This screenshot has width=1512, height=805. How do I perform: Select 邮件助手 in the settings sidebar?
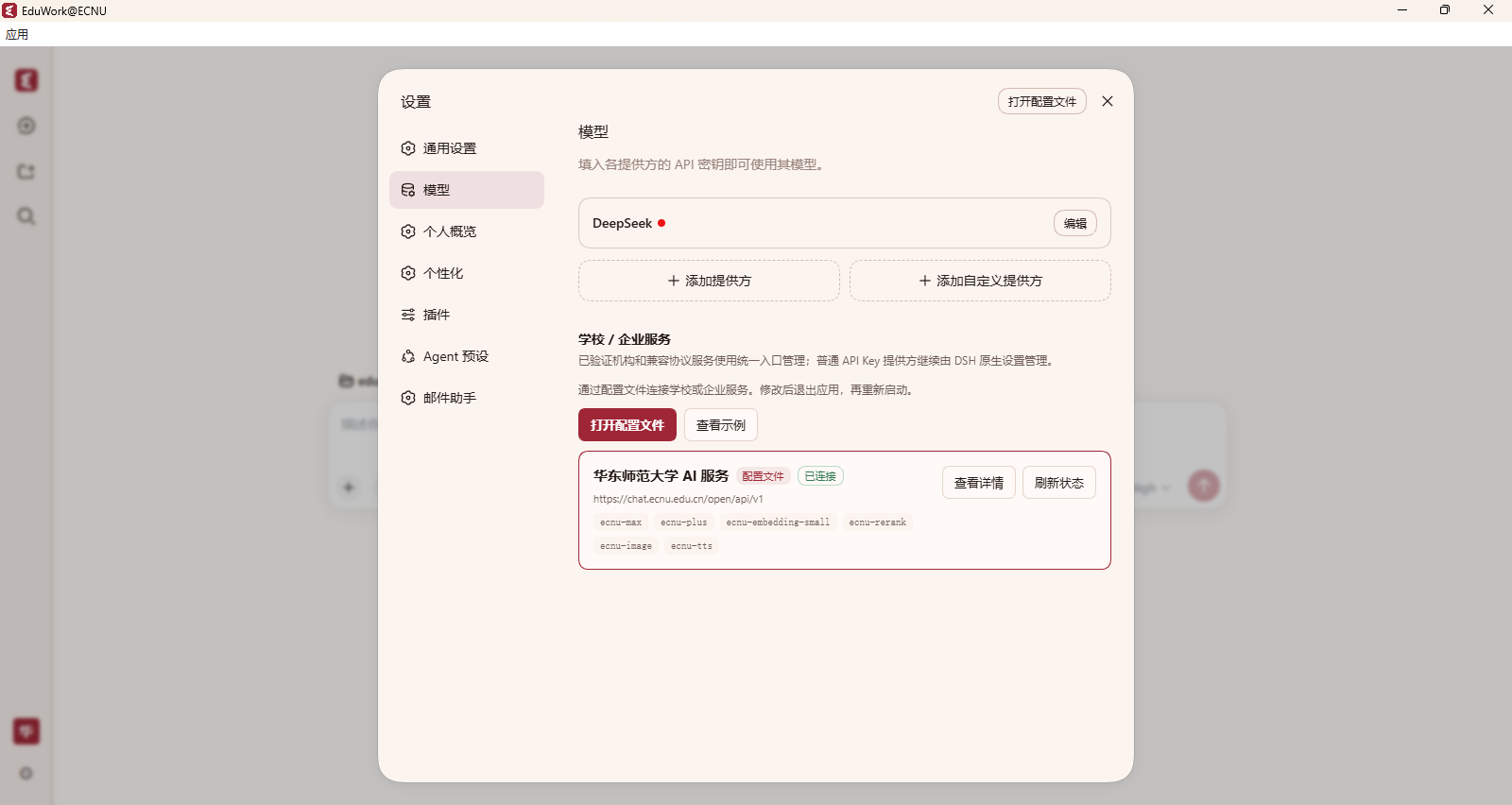coord(467,398)
